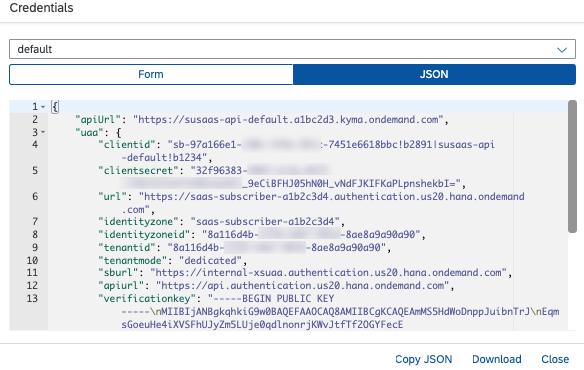Click the "tenantid" key on line 9
Image resolution: width=584 pixels, height=370 pixels.
[x=127, y=247]
